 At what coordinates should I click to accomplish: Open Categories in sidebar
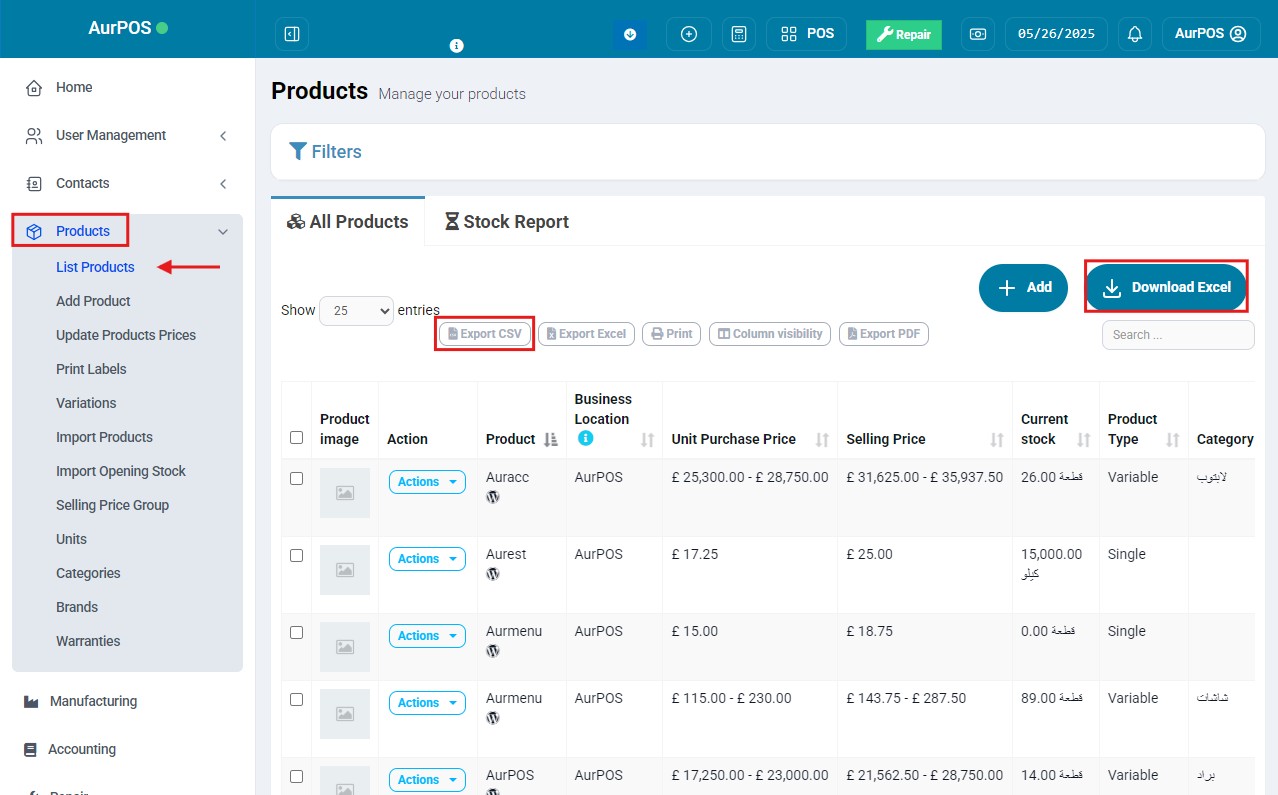[88, 573]
